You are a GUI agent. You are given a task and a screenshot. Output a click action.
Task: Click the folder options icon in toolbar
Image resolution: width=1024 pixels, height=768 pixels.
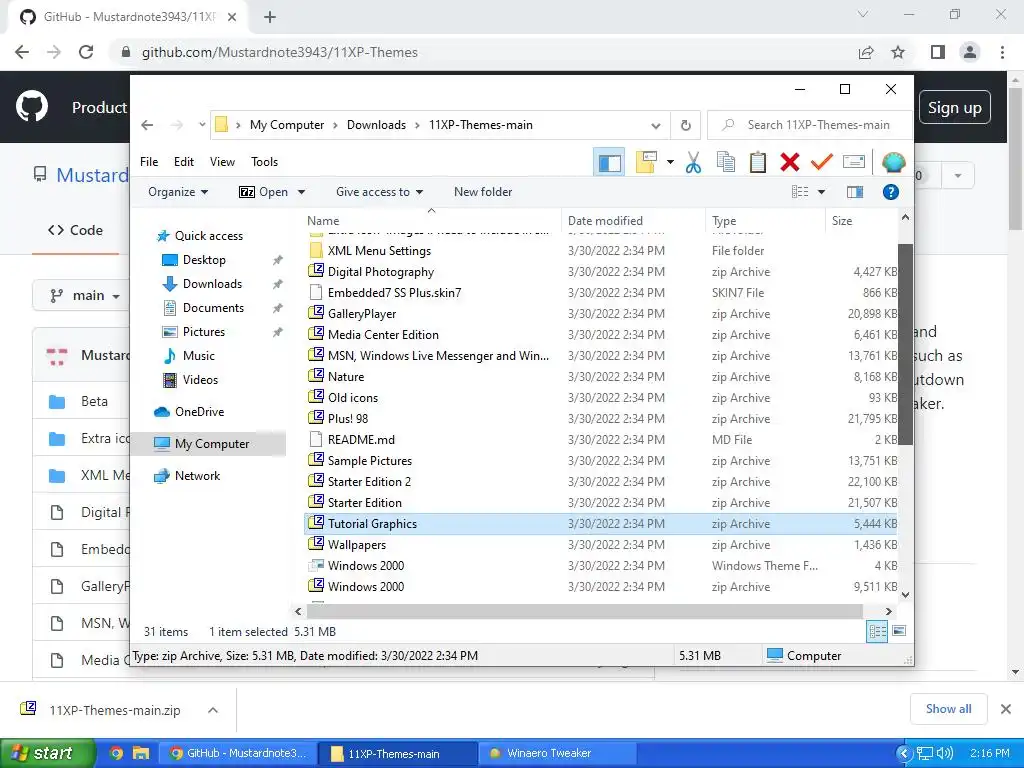click(x=646, y=162)
